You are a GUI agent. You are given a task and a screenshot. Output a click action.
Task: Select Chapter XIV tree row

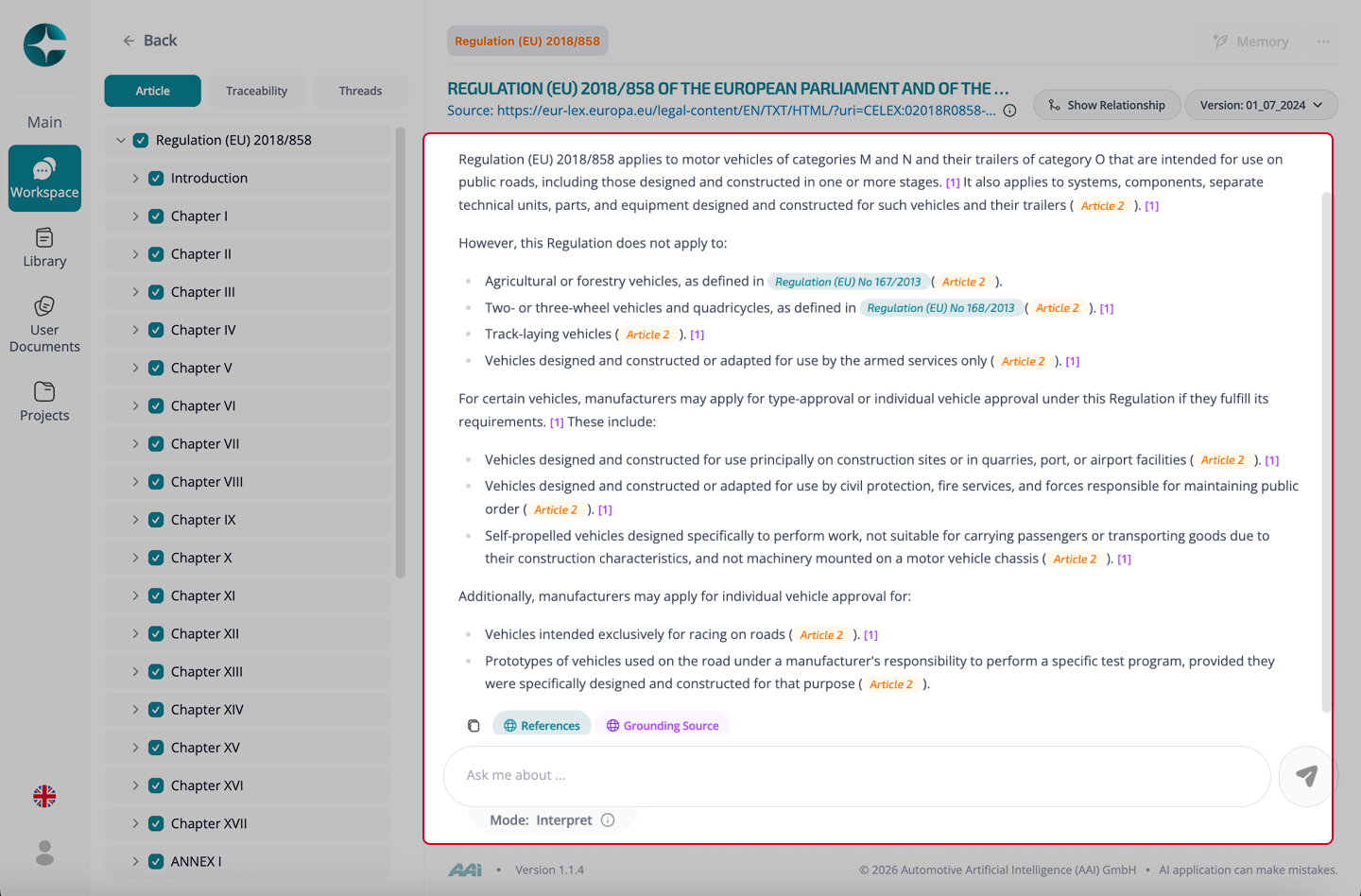248,710
